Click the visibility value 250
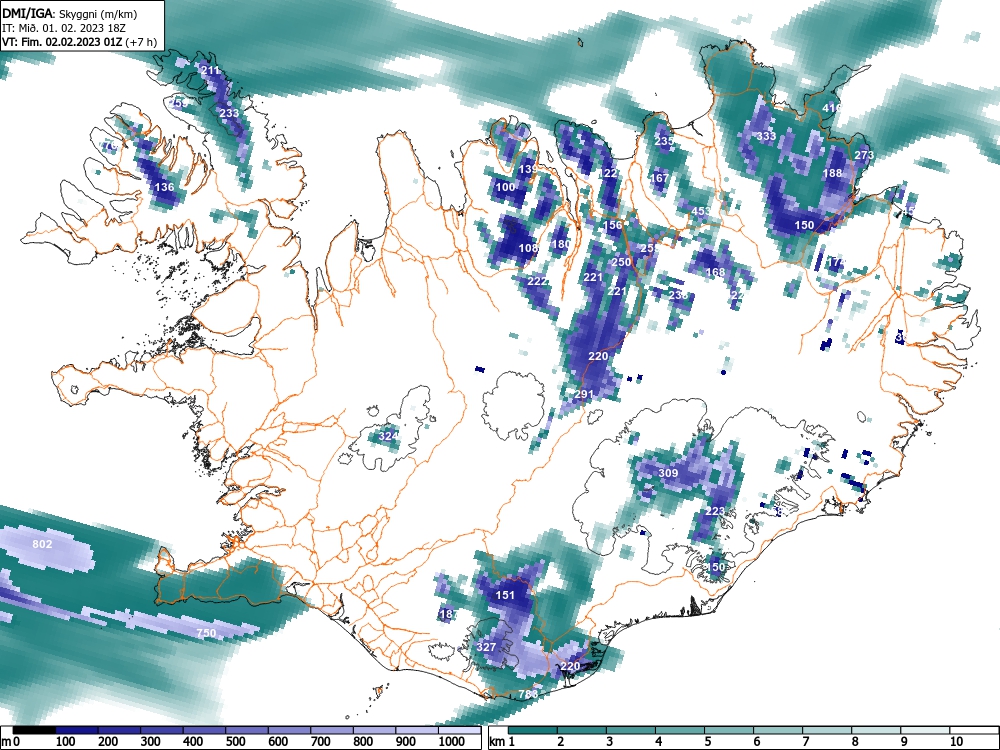1000x750 pixels. (621, 262)
